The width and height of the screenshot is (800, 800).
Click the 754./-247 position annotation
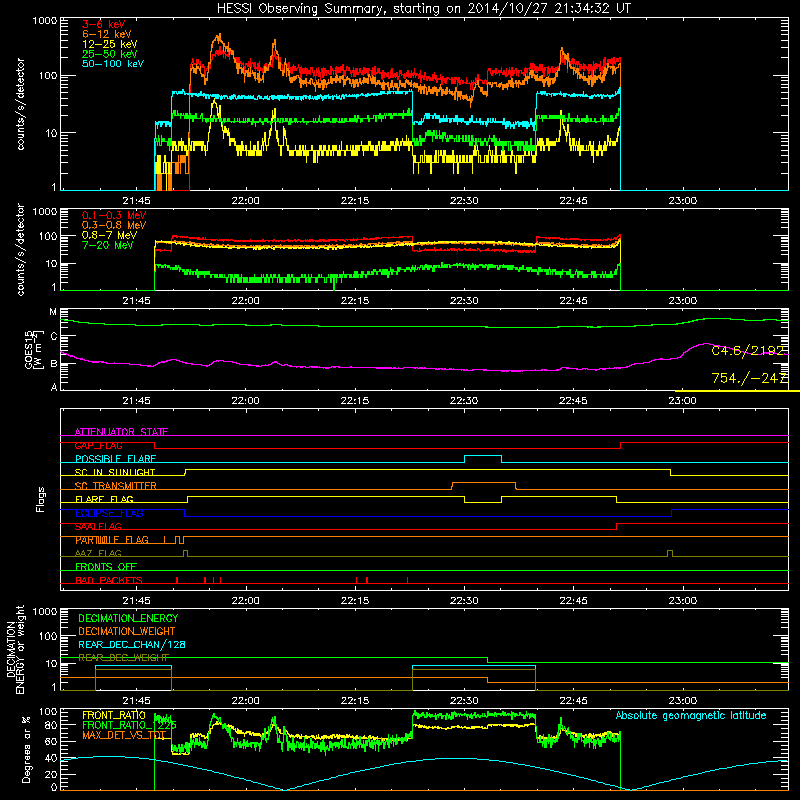click(749, 378)
